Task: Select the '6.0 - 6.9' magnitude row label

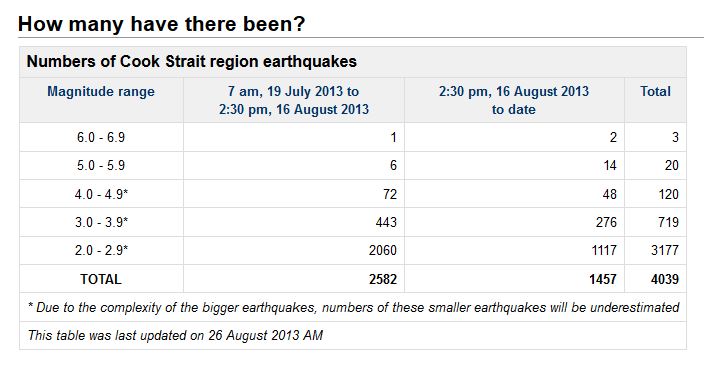Action: point(101,137)
